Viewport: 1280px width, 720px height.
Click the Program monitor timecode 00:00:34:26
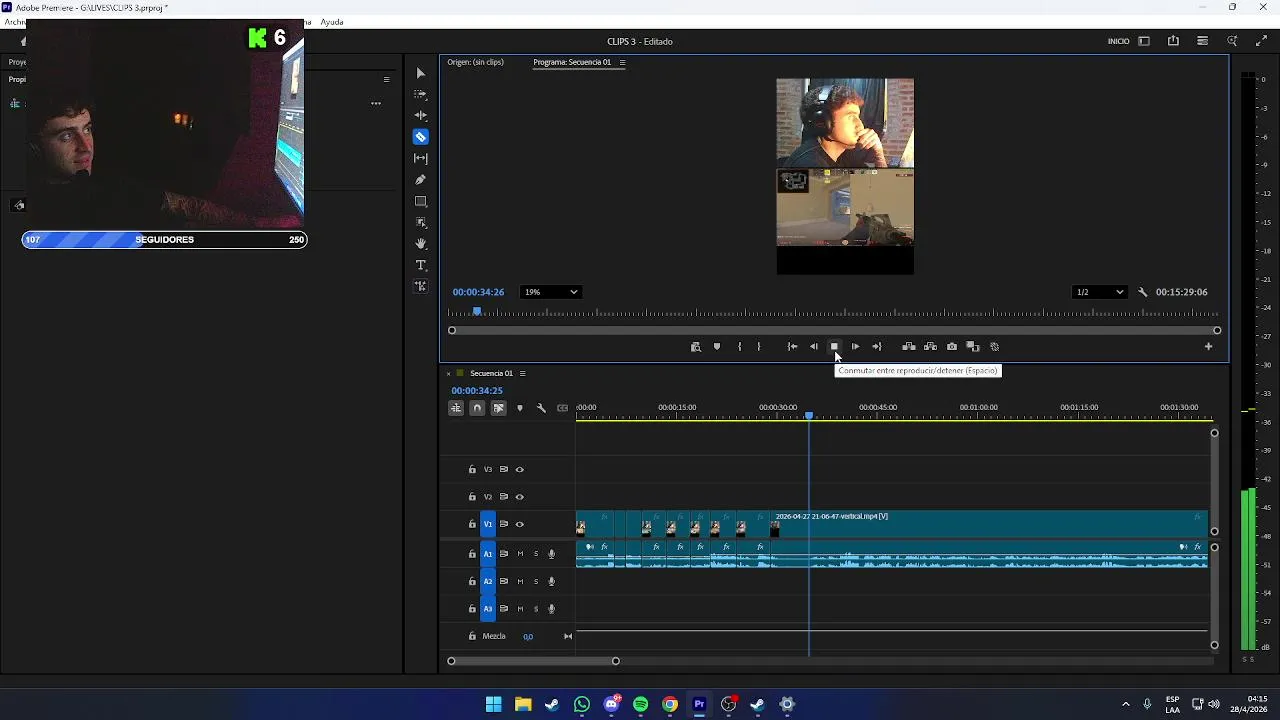pyautogui.click(x=478, y=292)
